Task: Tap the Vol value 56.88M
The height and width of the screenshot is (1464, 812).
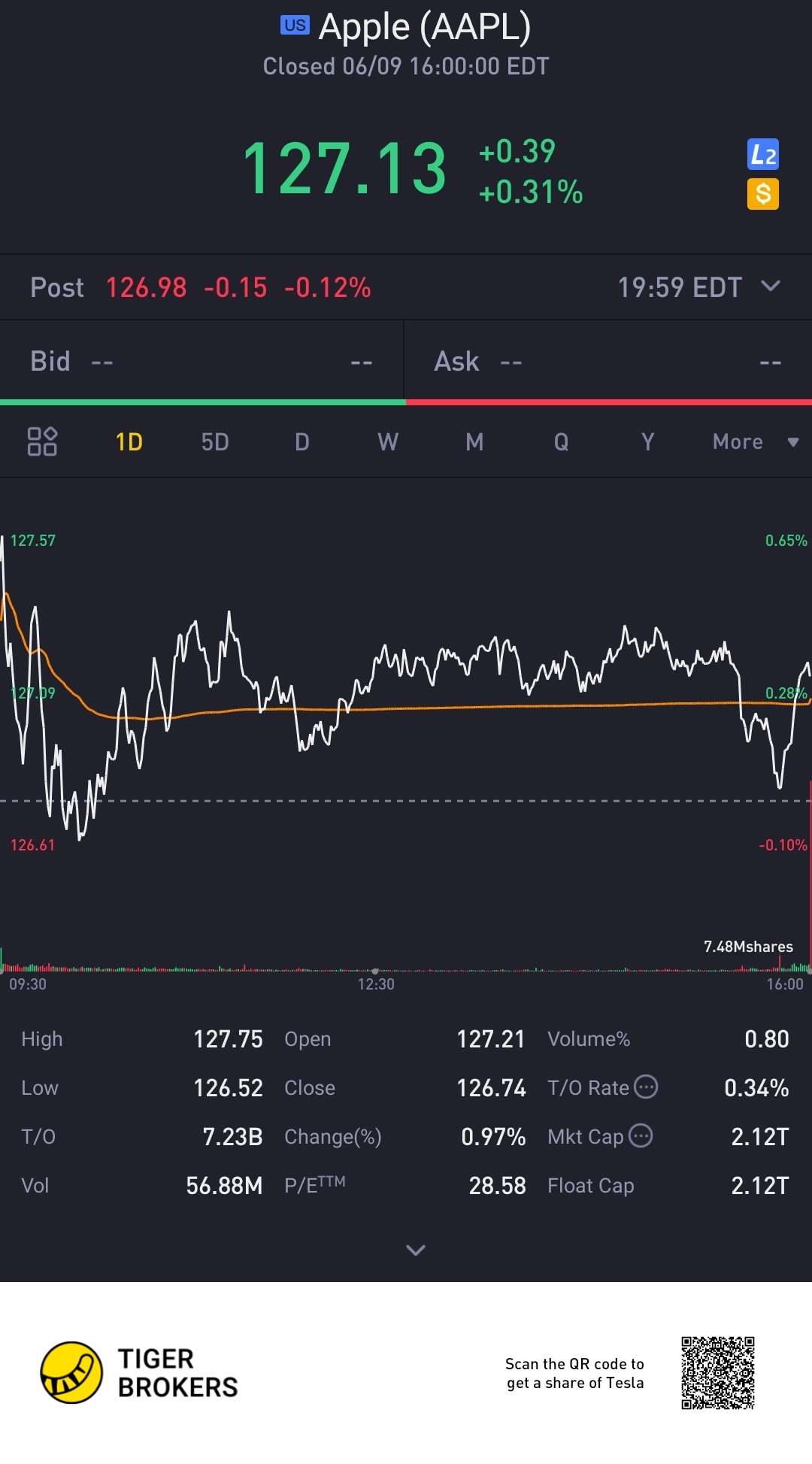Action: 225,1186
